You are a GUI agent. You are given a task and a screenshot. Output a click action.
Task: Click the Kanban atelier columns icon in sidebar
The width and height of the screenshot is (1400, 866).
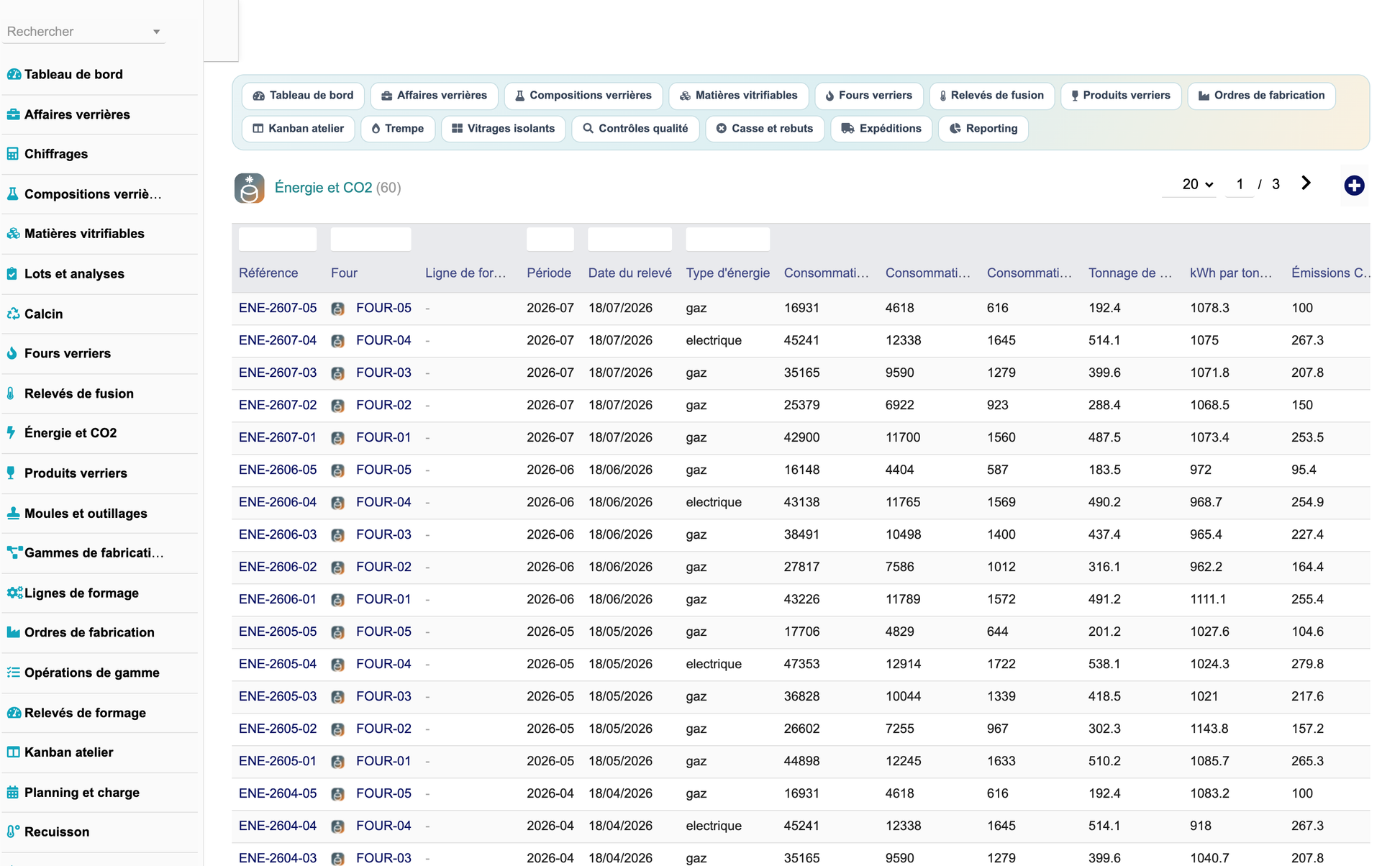pos(13,752)
